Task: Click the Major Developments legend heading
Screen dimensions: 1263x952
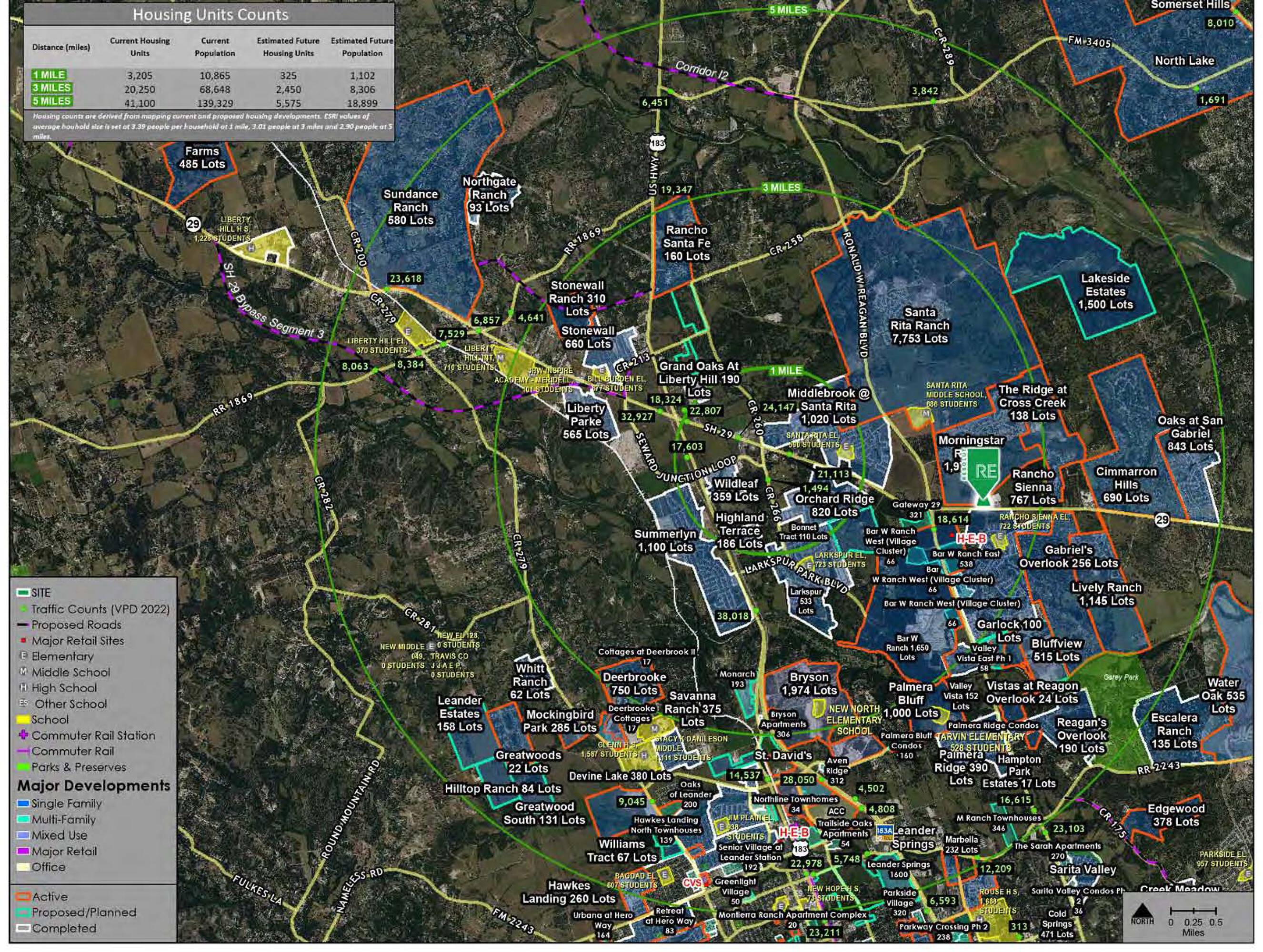Action: [94, 786]
